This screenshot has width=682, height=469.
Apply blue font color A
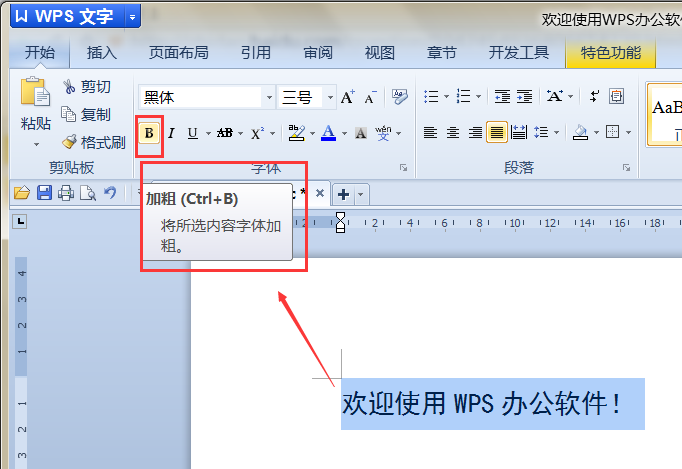(328, 133)
